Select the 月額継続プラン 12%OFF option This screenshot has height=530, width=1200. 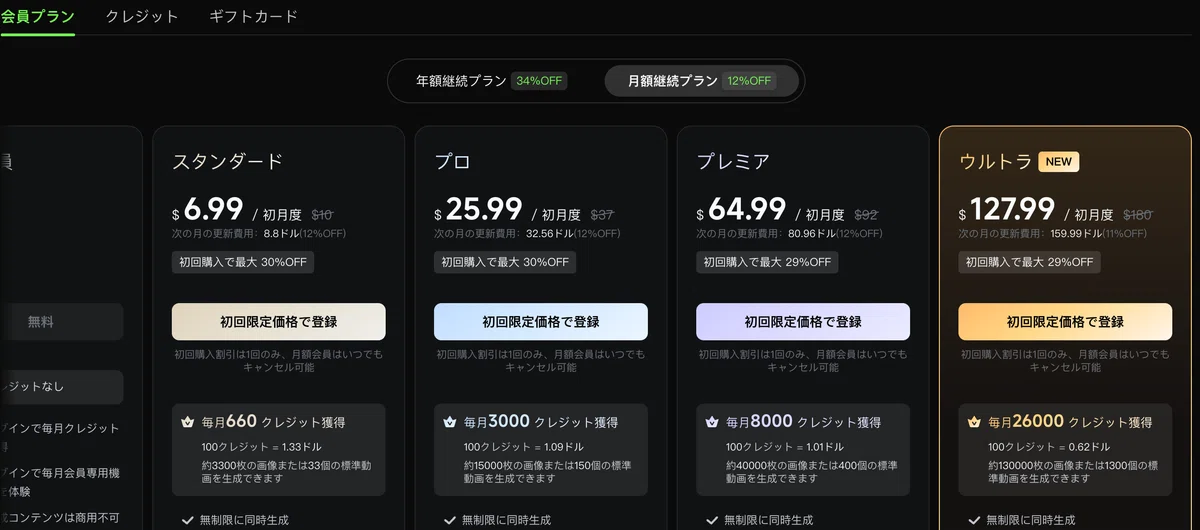[x=701, y=81]
